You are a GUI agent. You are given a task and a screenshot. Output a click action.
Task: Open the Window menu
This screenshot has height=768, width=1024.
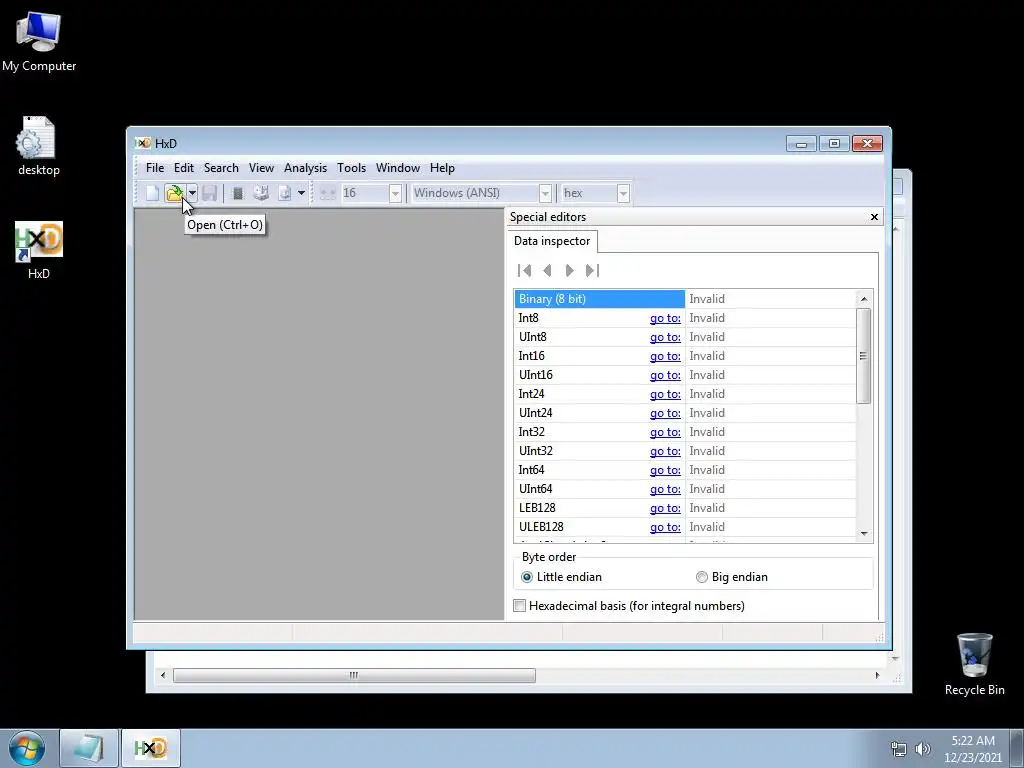click(x=398, y=168)
